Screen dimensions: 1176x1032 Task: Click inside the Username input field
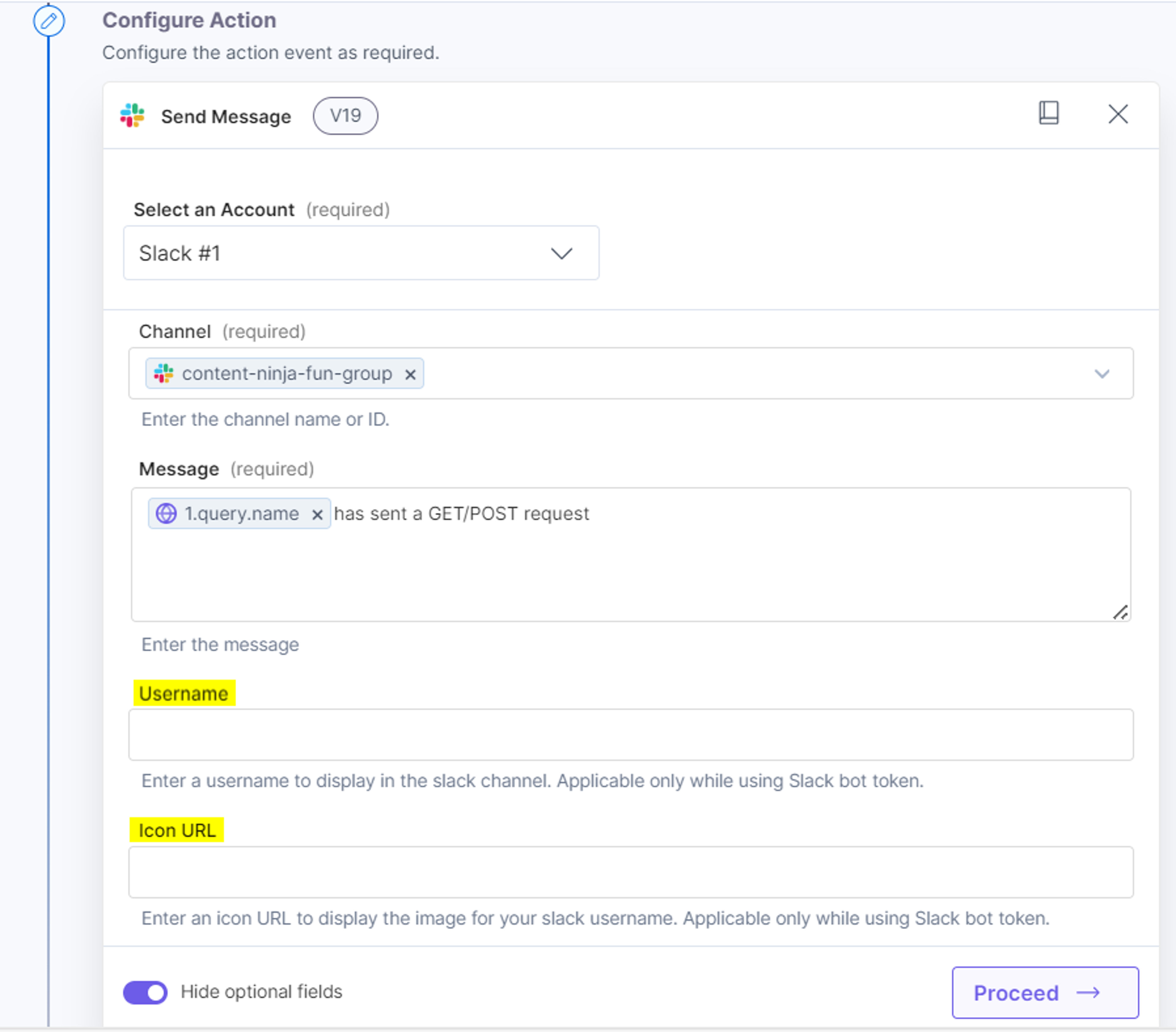631,735
